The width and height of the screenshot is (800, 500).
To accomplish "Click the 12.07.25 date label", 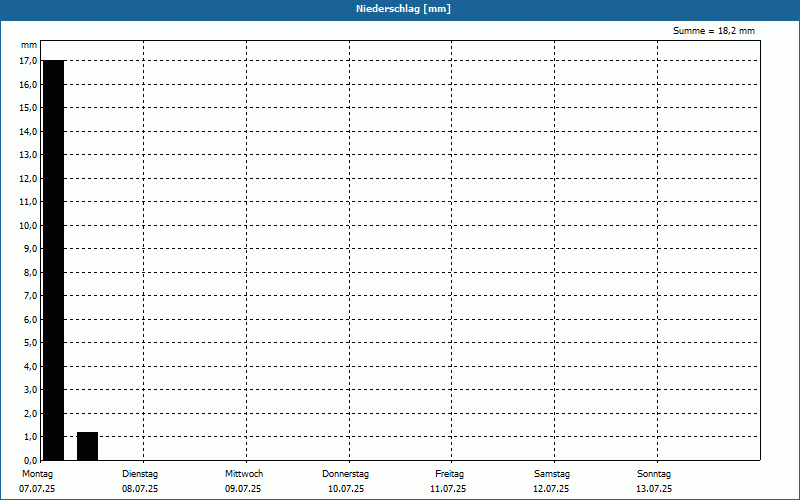I will [x=551, y=489].
